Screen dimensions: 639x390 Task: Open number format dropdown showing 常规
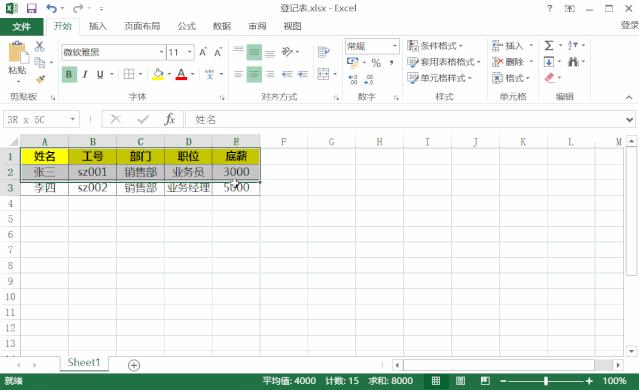coord(394,46)
